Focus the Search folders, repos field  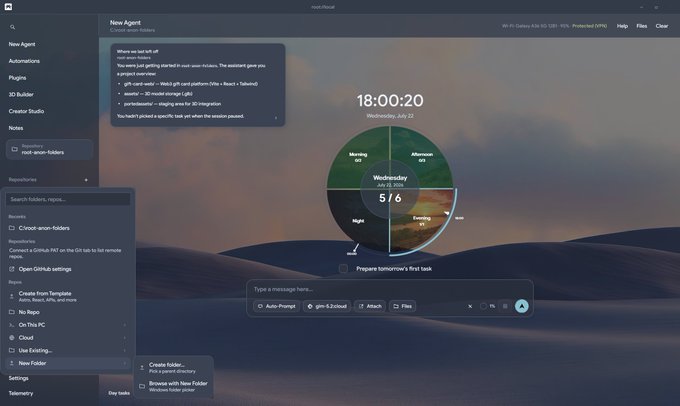[68, 200]
